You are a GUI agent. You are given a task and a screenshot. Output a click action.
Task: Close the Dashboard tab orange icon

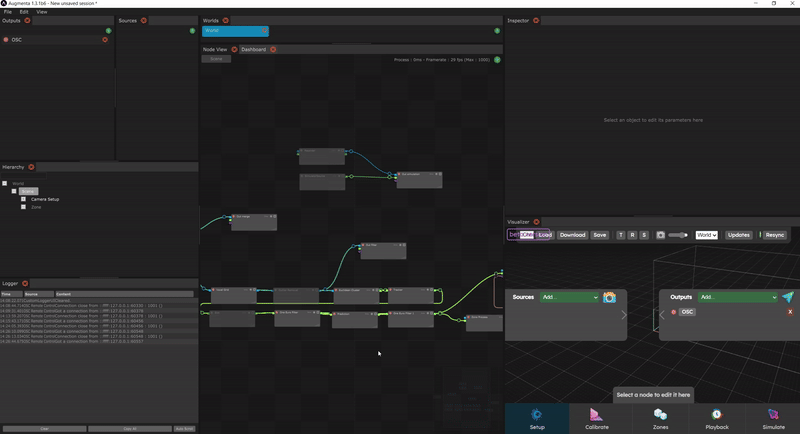(273, 49)
